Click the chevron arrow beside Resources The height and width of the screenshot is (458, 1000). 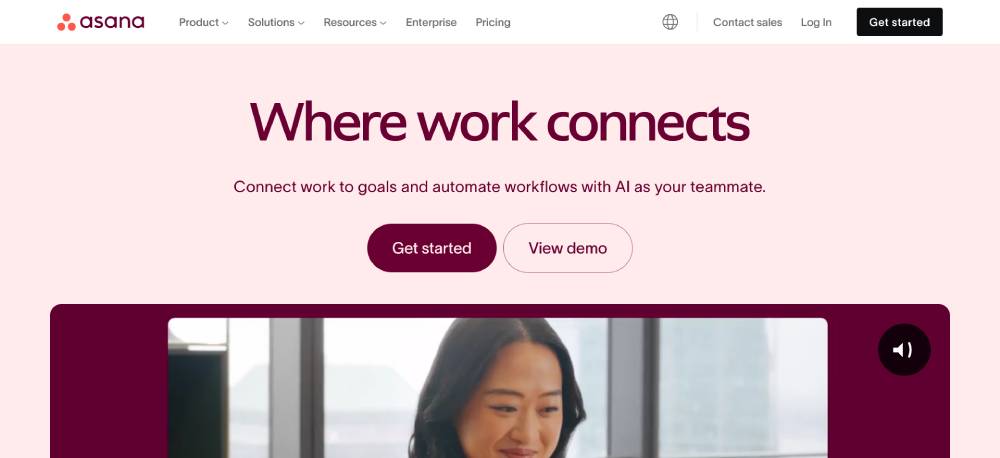pyautogui.click(x=383, y=23)
